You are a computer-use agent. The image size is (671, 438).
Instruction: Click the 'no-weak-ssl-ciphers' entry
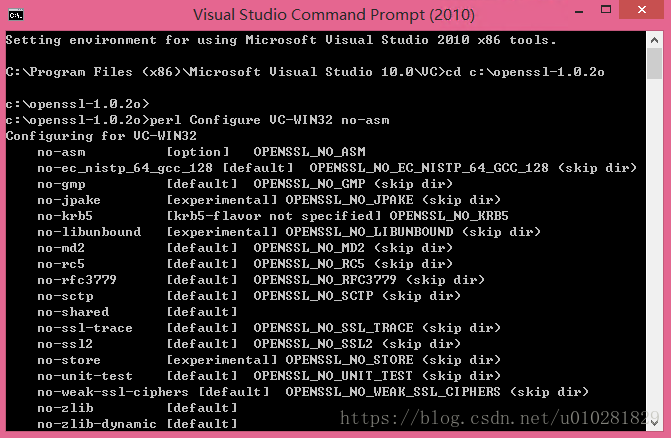point(113,393)
